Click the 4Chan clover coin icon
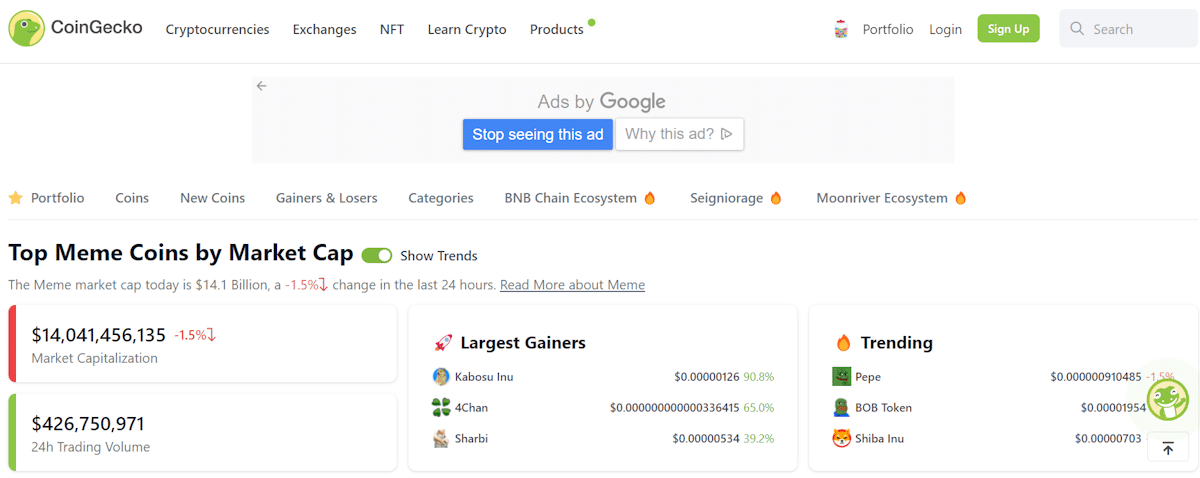 pyautogui.click(x=441, y=407)
